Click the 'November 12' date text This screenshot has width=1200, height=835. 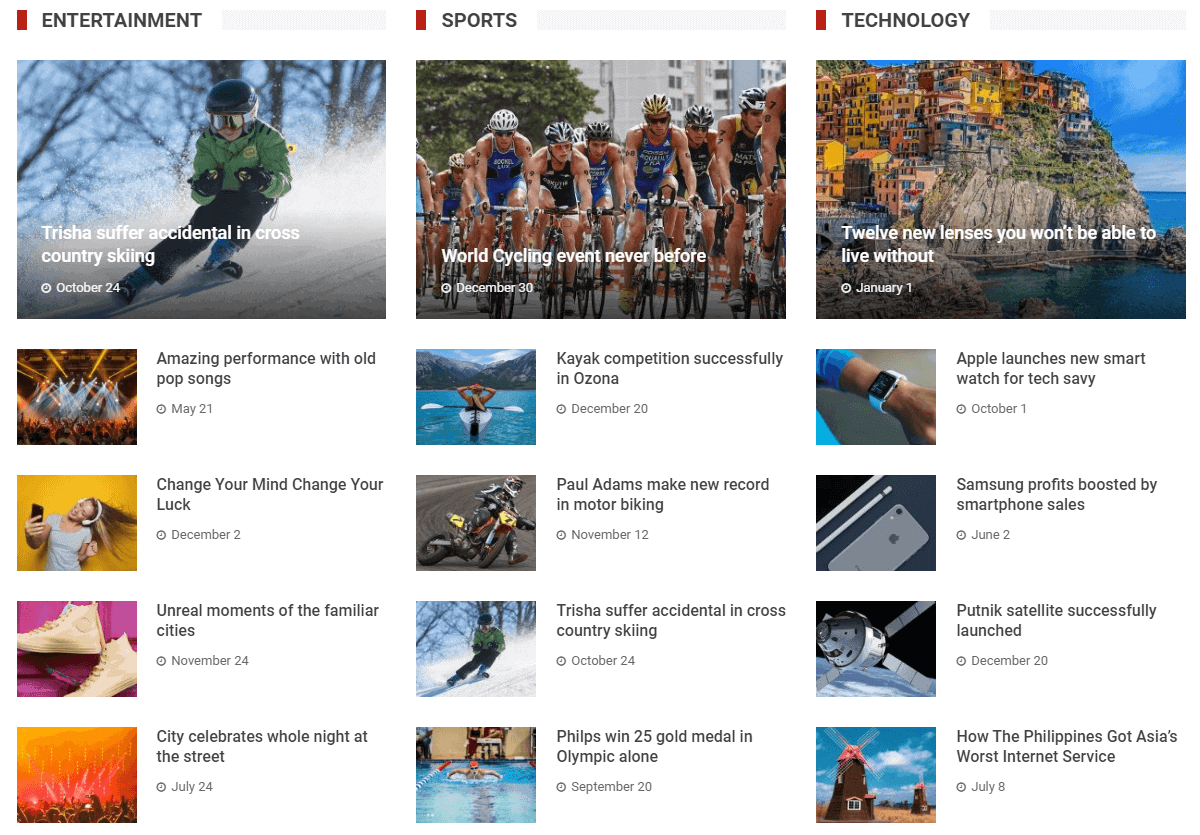coord(610,535)
